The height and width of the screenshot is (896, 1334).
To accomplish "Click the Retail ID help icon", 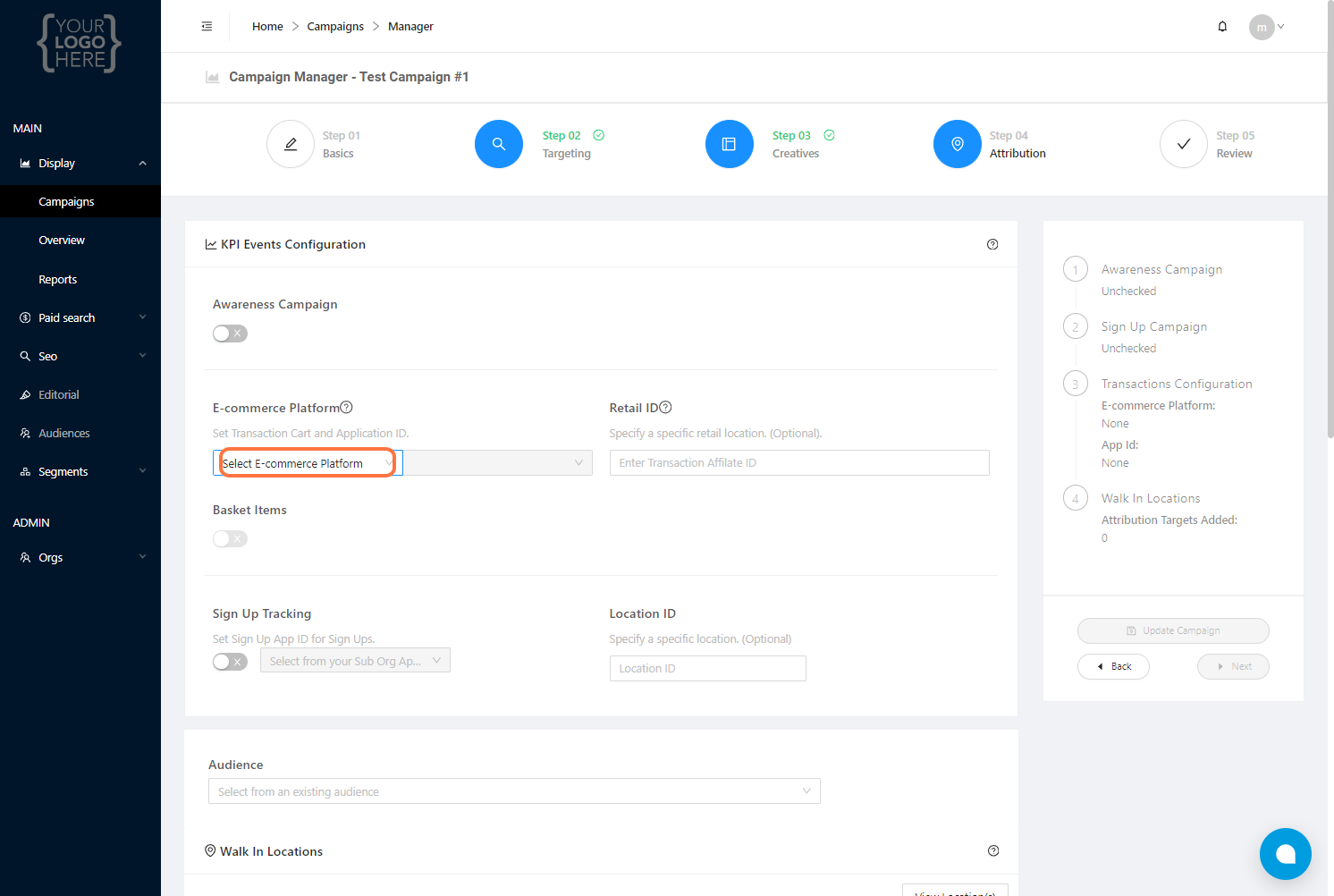I will (x=665, y=408).
